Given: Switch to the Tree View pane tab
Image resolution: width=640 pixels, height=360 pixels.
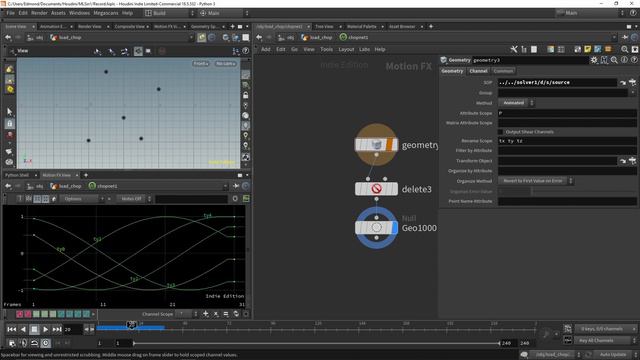Looking at the screenshot, I should point(324,27).
